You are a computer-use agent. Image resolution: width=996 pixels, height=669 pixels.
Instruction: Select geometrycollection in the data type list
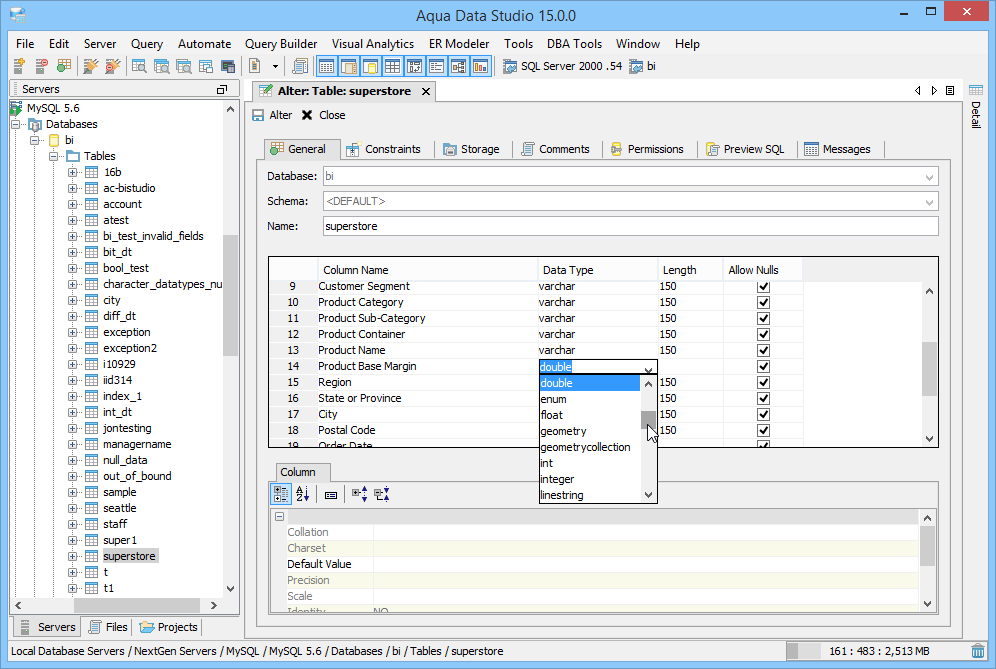tap(589, 447)
